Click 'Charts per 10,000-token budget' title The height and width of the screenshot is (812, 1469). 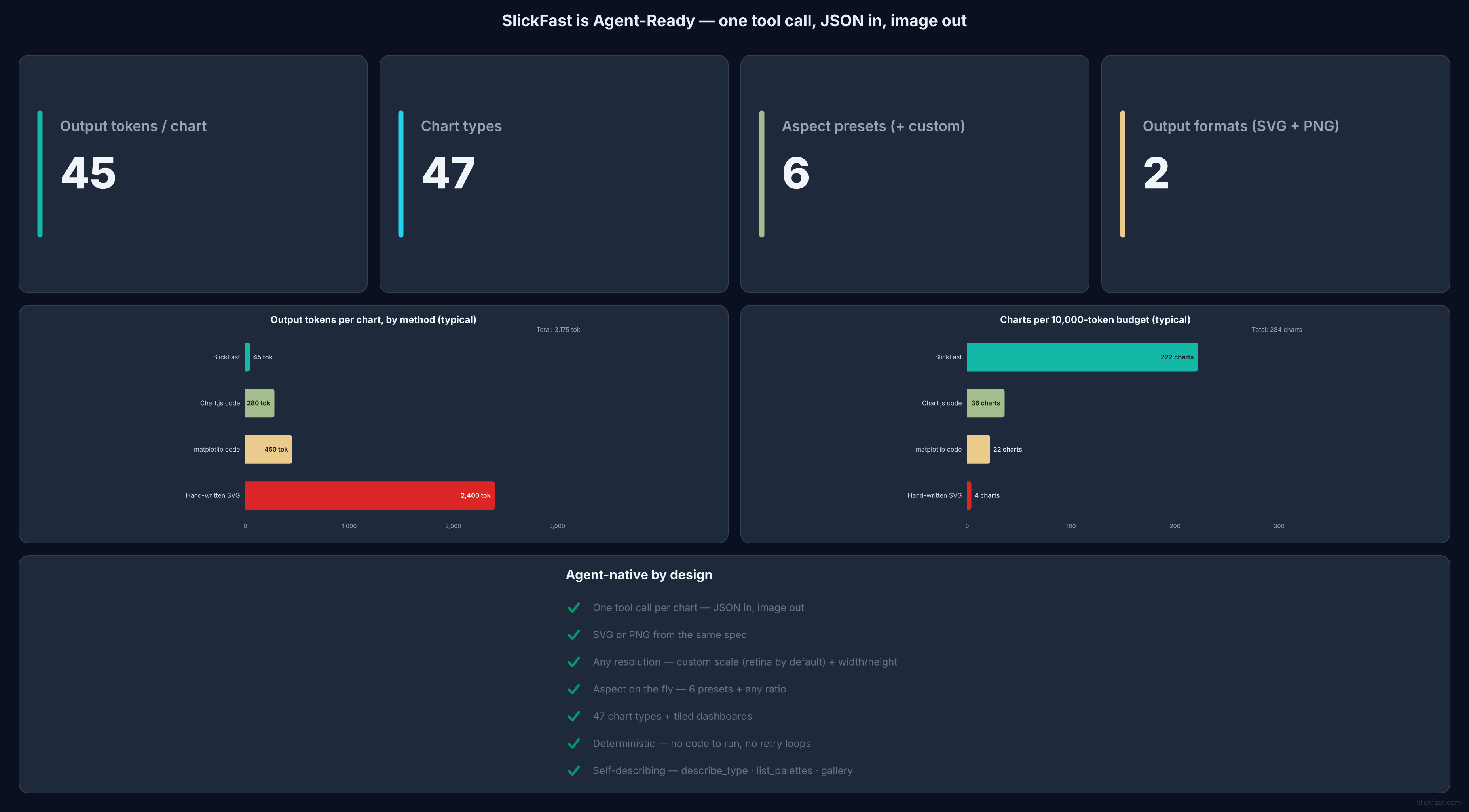(1095, 320)
